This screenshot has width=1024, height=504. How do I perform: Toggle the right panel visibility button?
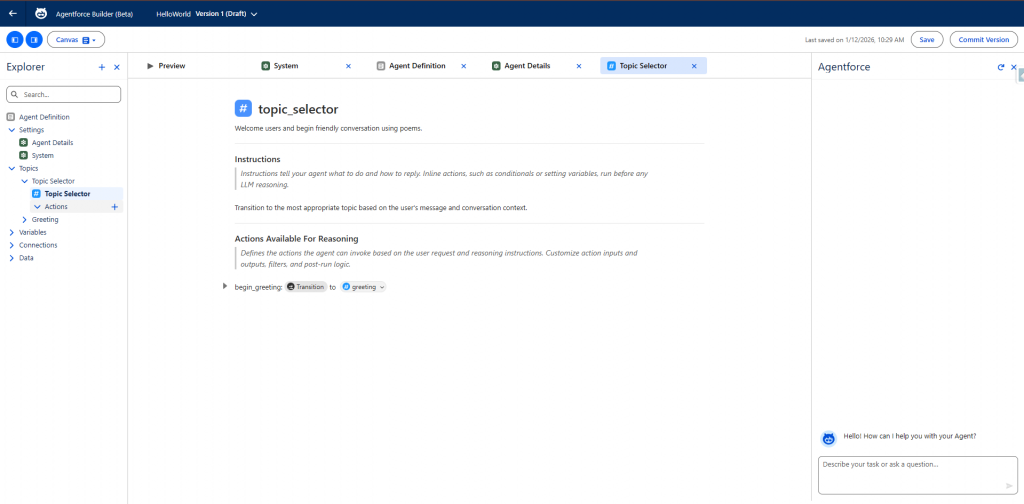tap(34, 40)
